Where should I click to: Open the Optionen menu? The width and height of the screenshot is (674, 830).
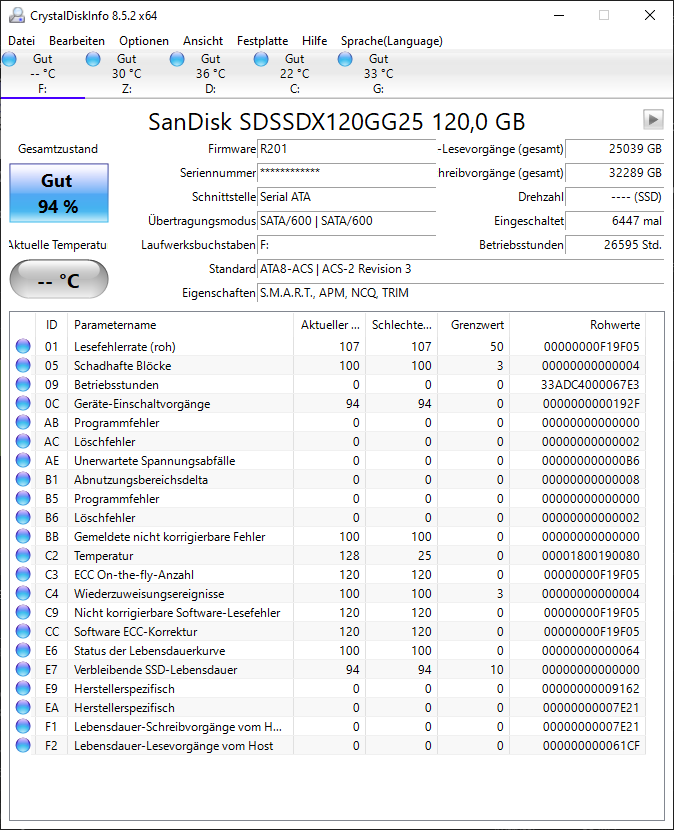pyautogui.click(x=143, y=41)
